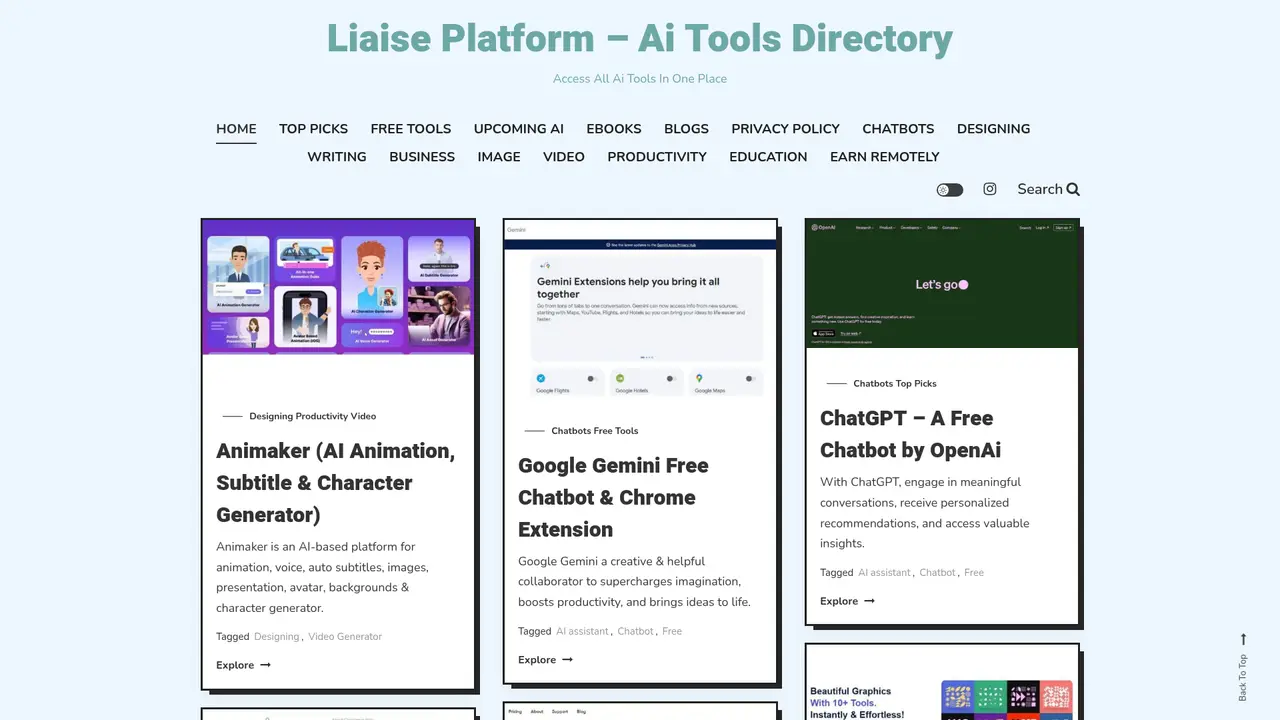This screenshot has height=720, width=1280.
Task: Click AI assistant tag on Gemini card
Action: 582,632
